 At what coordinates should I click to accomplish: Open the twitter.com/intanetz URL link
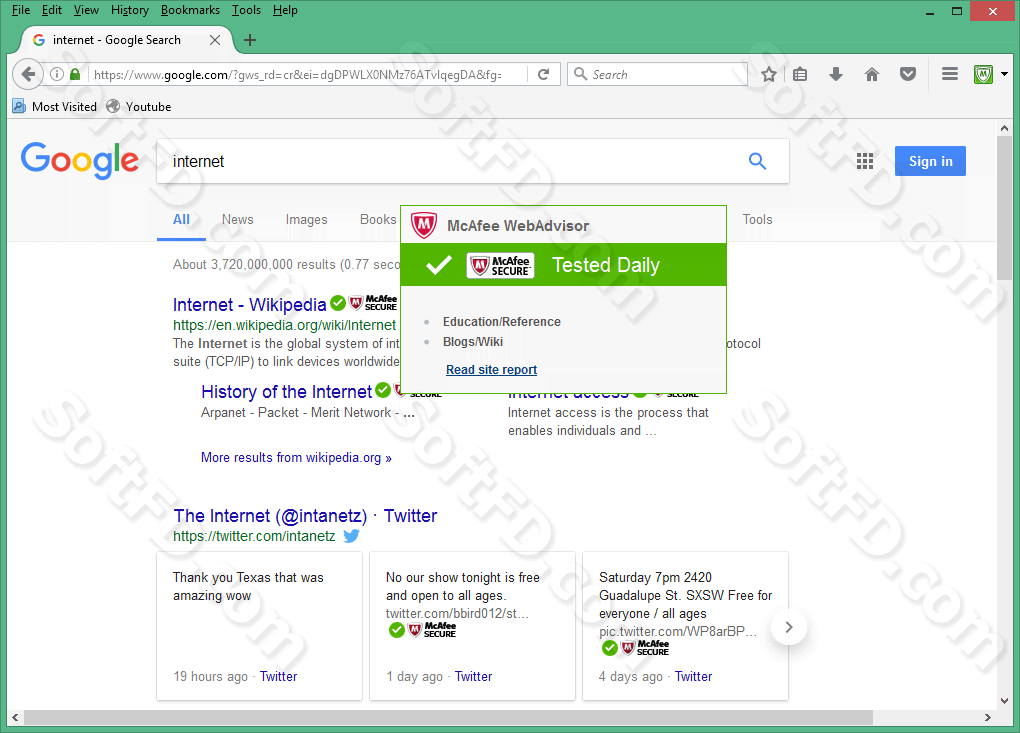254,536
